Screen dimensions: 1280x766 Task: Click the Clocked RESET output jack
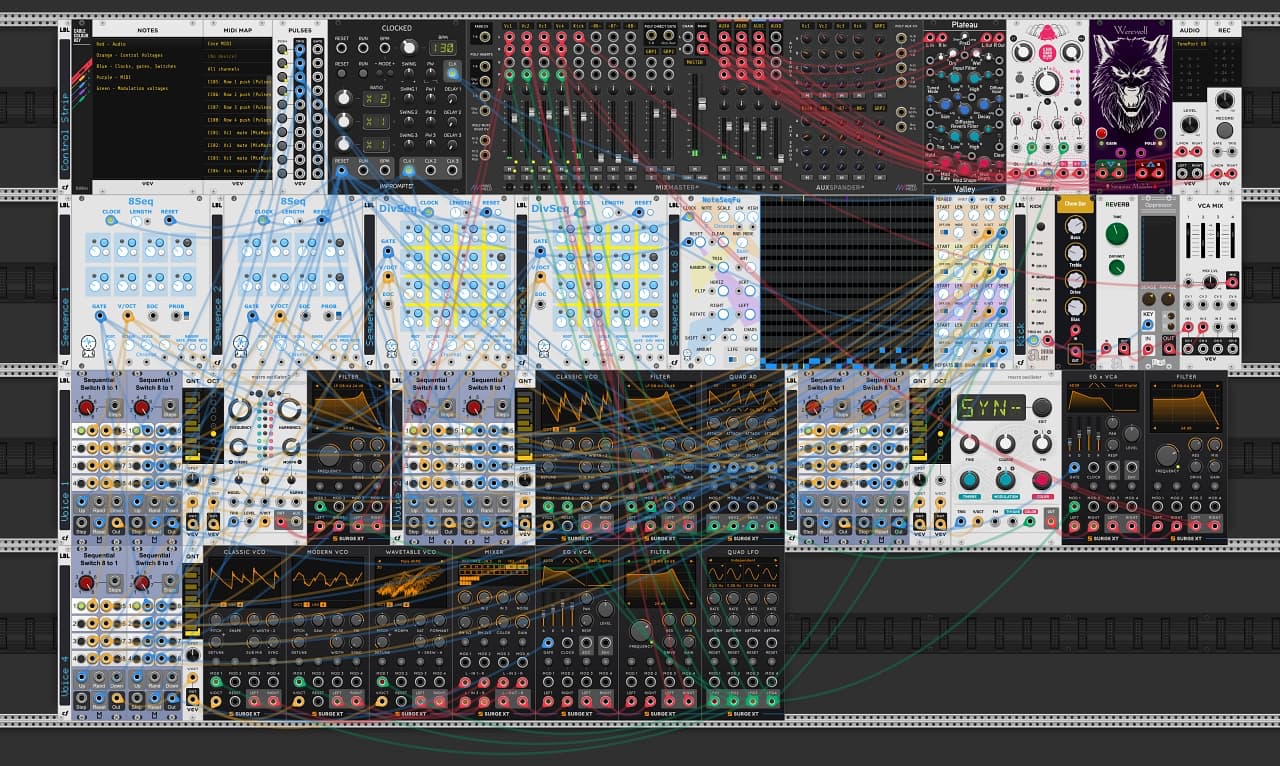click(341, 171)
